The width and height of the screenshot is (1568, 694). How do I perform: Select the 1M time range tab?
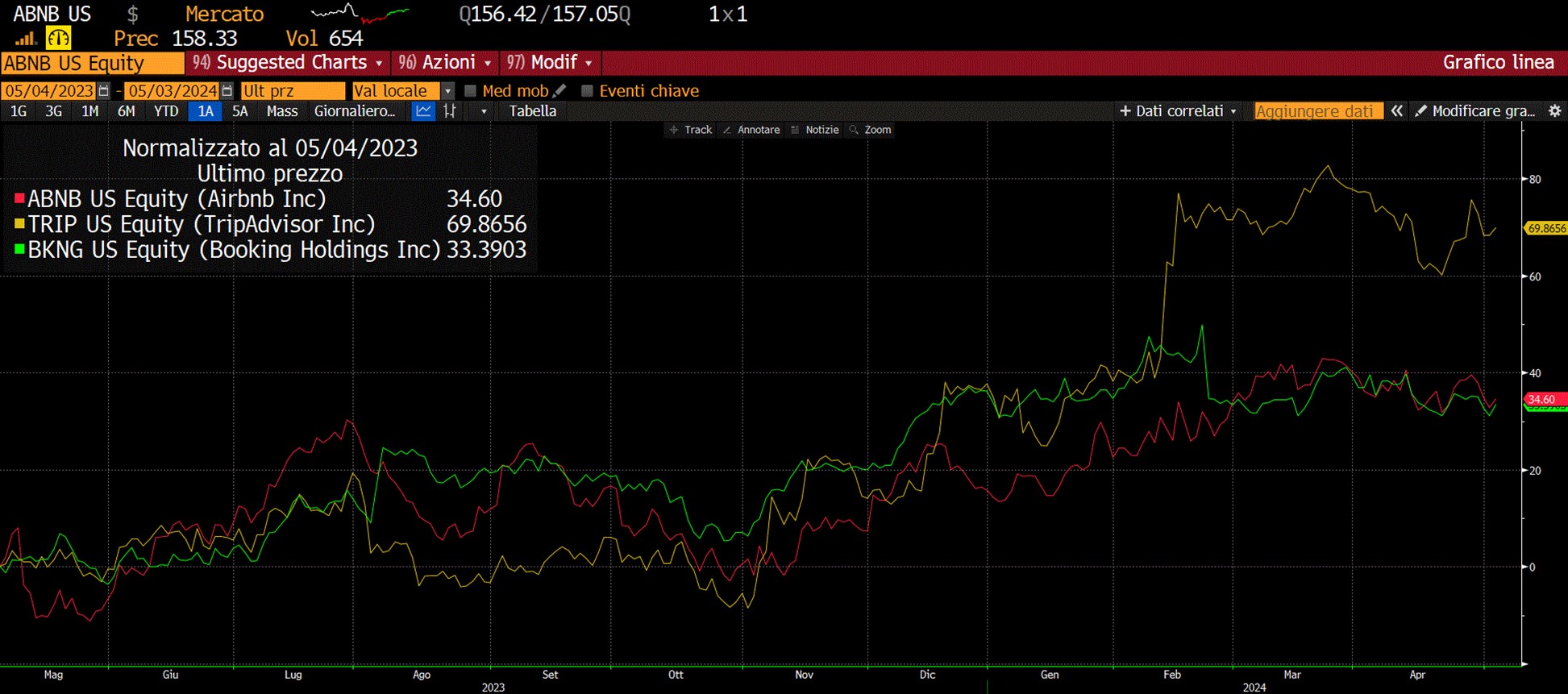click(x=89, y=111)
